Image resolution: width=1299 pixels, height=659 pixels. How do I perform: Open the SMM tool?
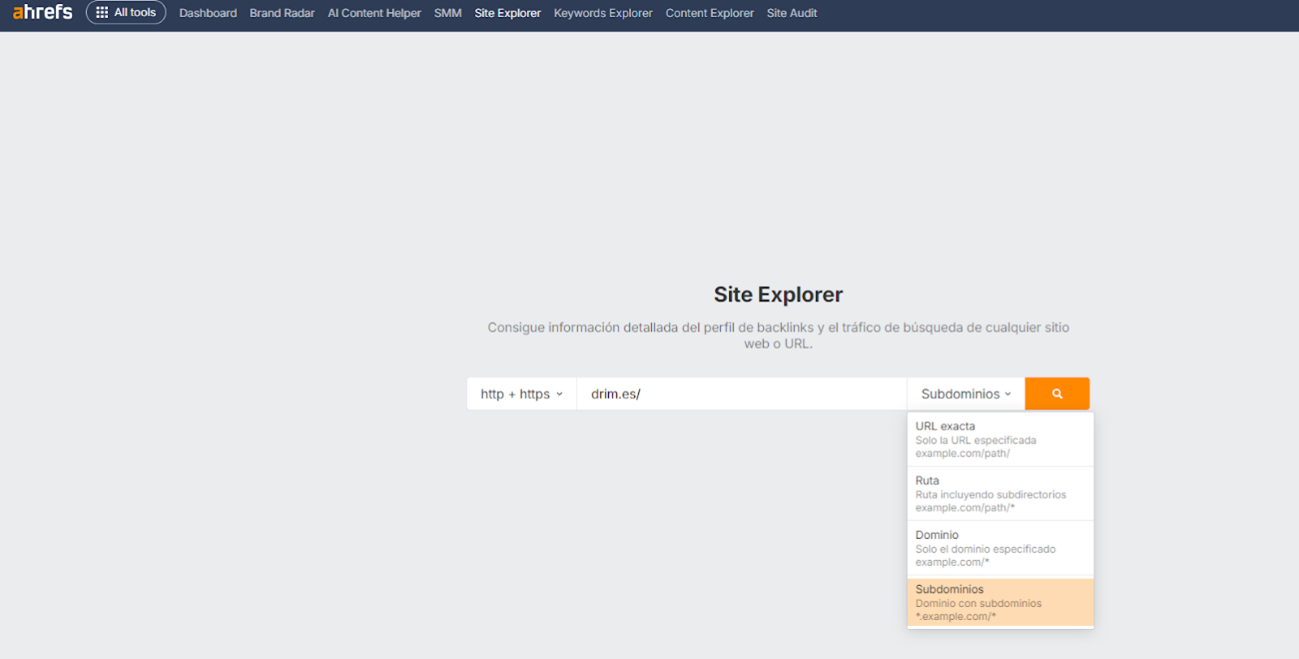447,13
